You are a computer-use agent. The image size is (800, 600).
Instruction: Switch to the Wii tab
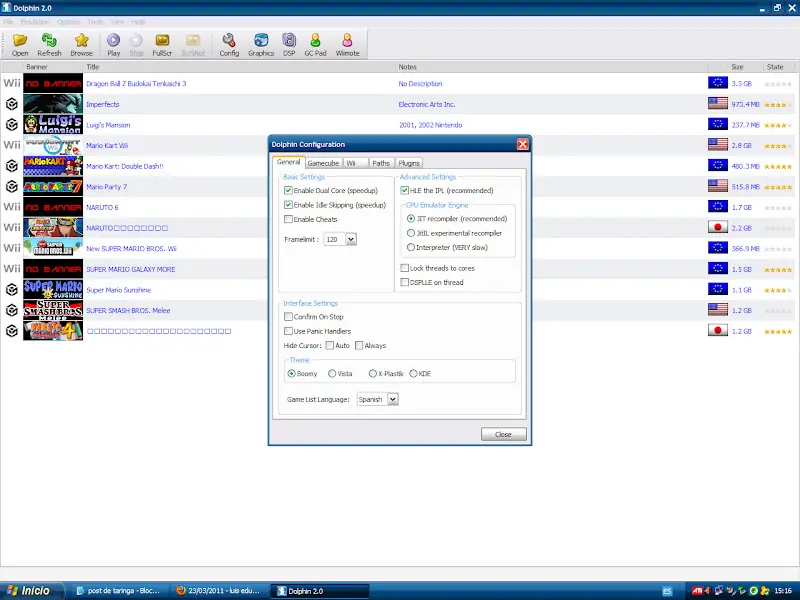point(355,163)
